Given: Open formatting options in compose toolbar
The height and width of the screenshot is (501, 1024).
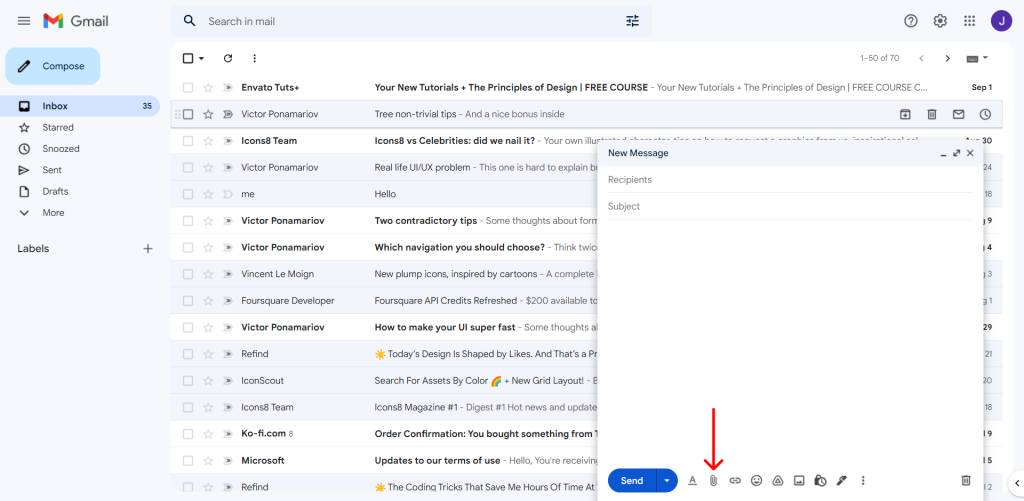Looking at the screenshot, I should coord(693,481).
